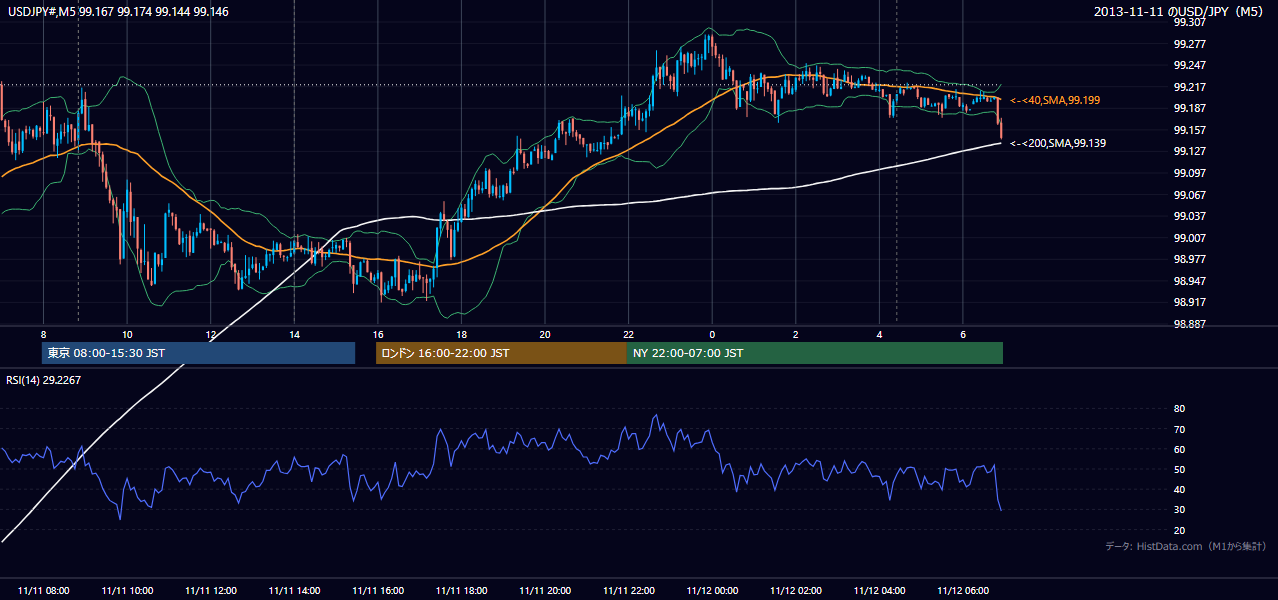
Task: Click price axis label 99.127
Action: tap(1188, 151)
